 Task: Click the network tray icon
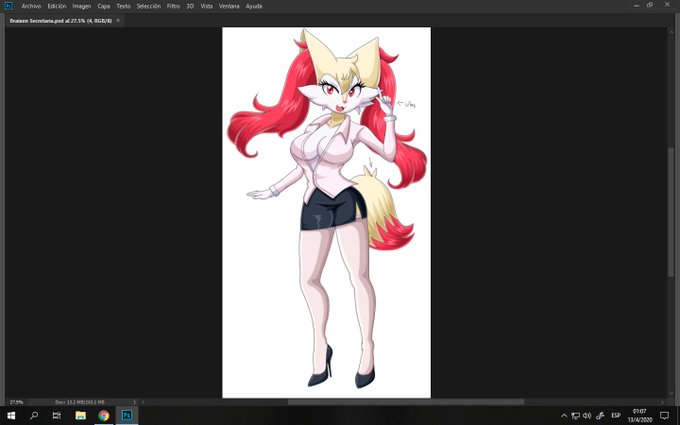575,416
